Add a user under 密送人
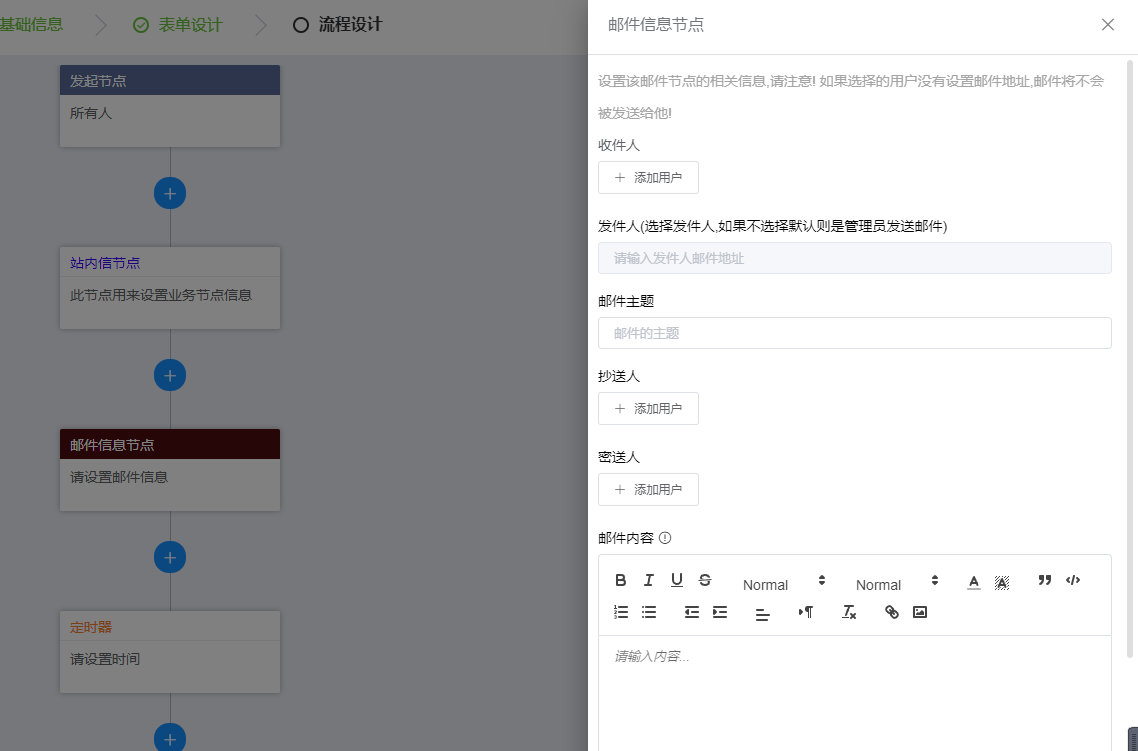 (x=648, y=489)
